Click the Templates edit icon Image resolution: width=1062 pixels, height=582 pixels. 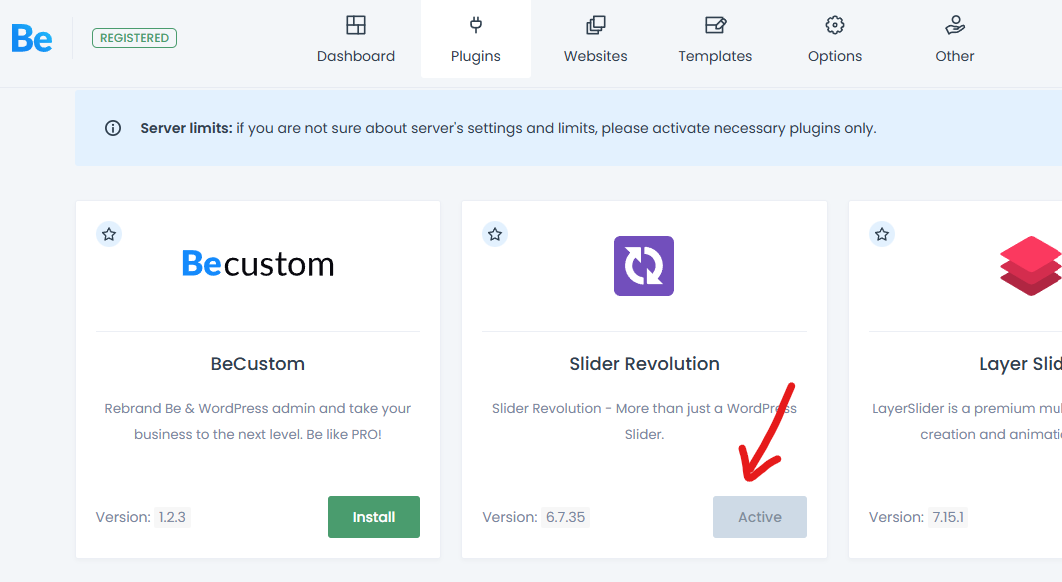[x=715, y=25]
